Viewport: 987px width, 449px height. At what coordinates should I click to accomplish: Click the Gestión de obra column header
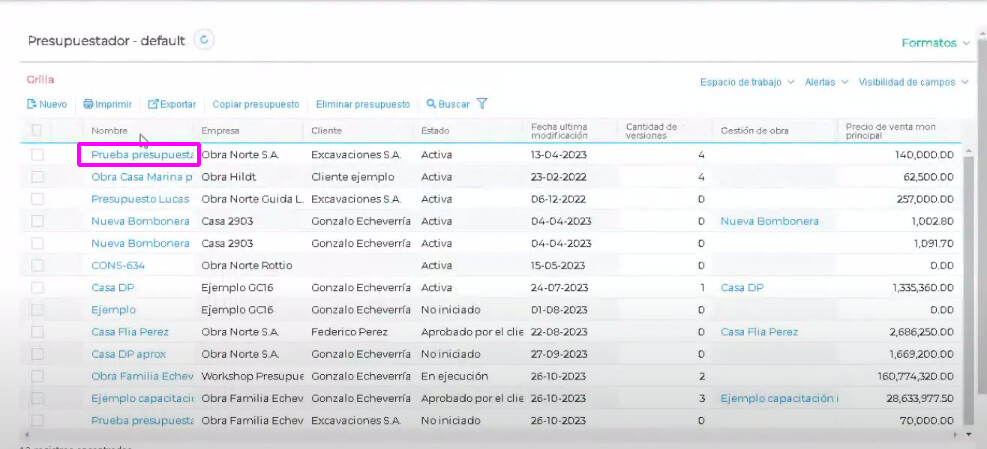click(x=754, y=131)
